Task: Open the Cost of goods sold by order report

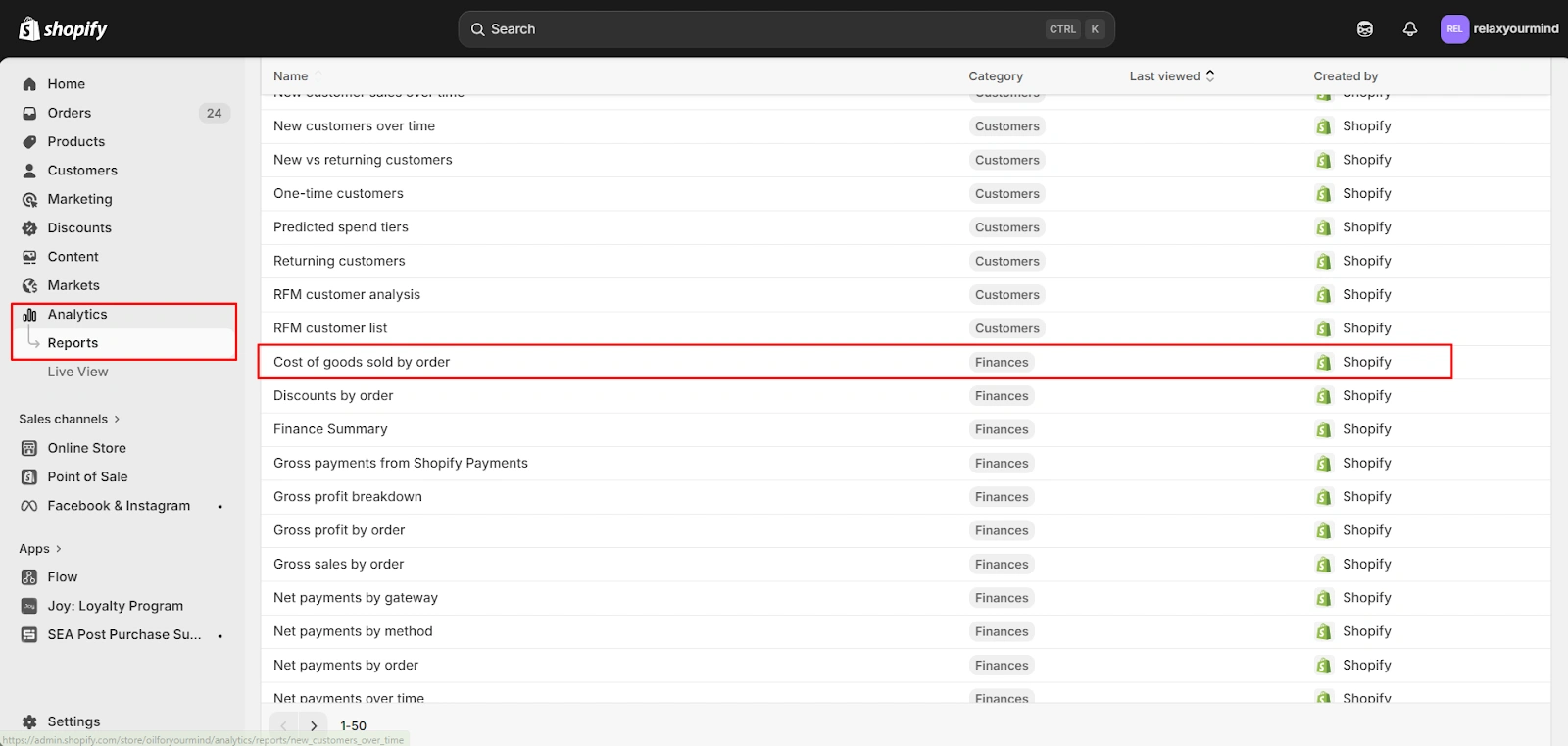Action: click(x=362, y=362)
